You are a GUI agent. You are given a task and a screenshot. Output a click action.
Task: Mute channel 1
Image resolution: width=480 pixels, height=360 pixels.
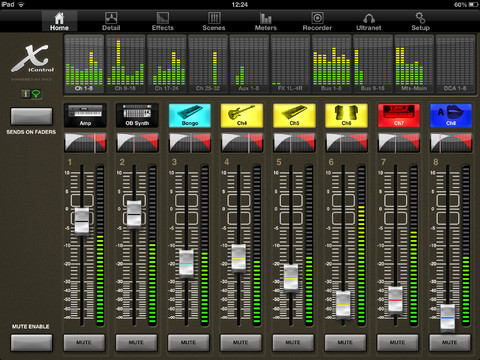coord(84,342)
